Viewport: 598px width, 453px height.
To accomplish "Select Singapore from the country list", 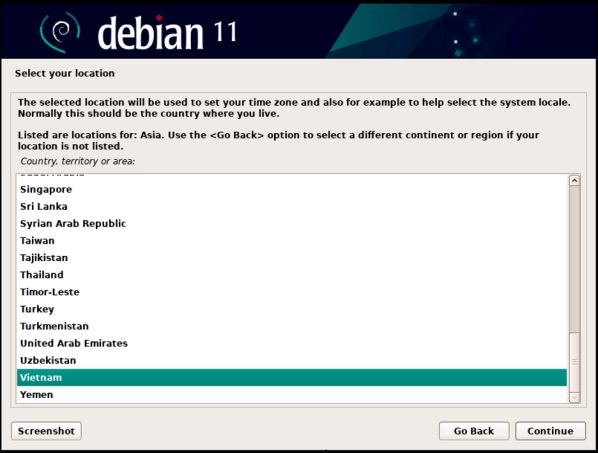I will [292, 189].
